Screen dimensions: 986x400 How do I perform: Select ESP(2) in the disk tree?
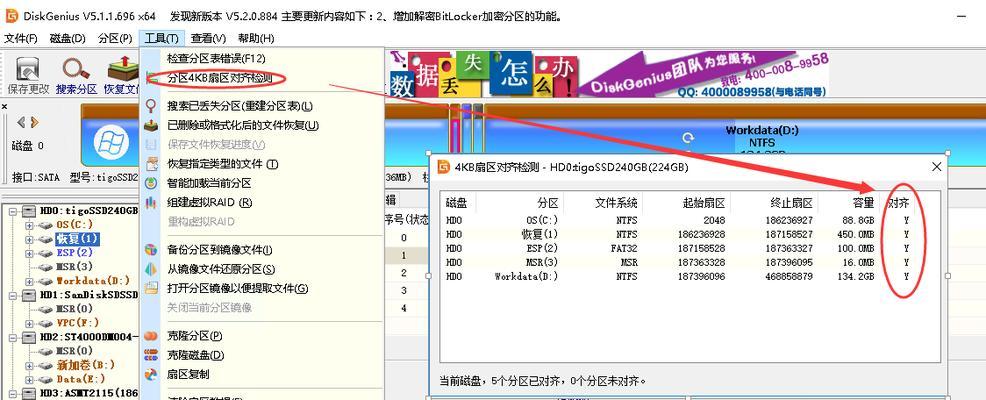click(x=74, y=253)
